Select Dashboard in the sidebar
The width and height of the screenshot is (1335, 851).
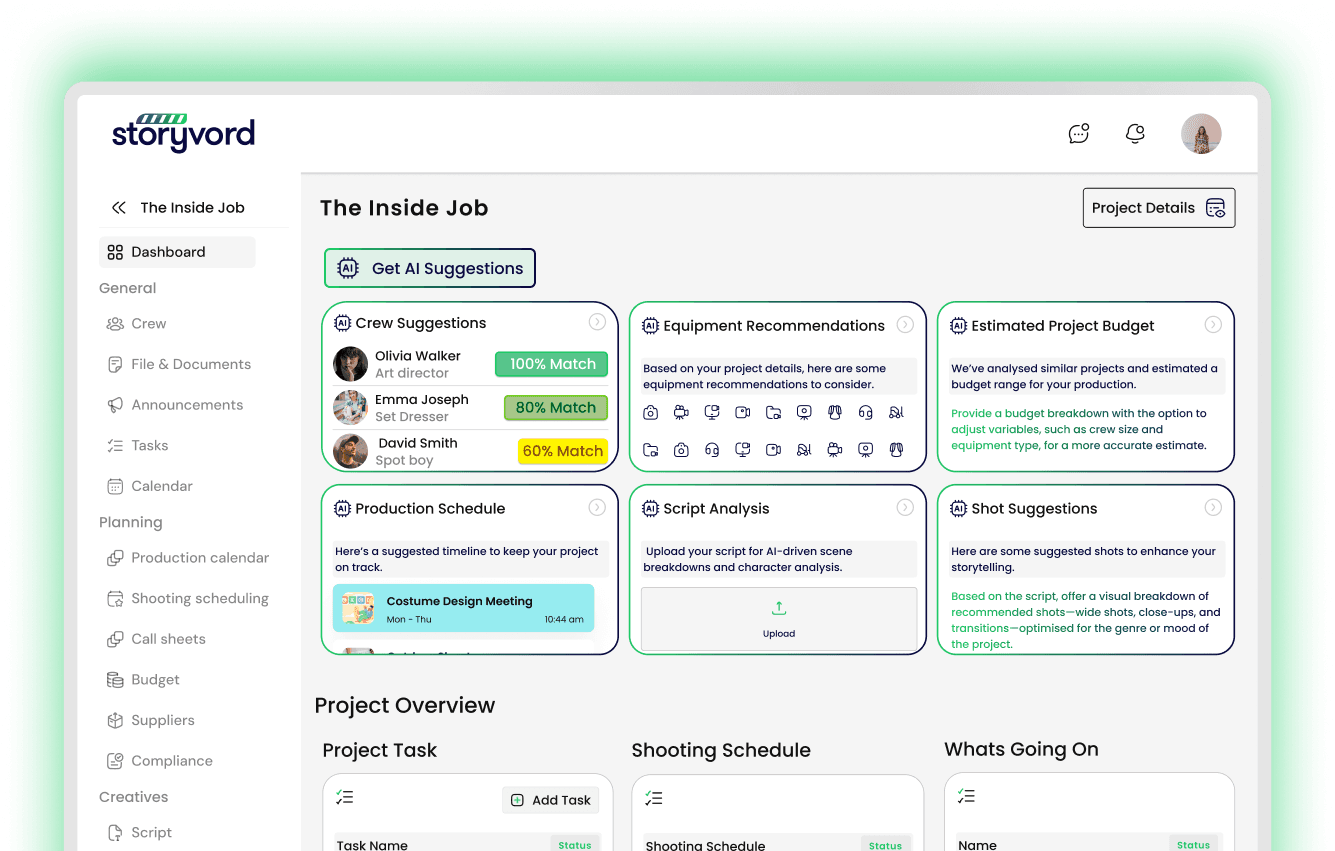167,252
